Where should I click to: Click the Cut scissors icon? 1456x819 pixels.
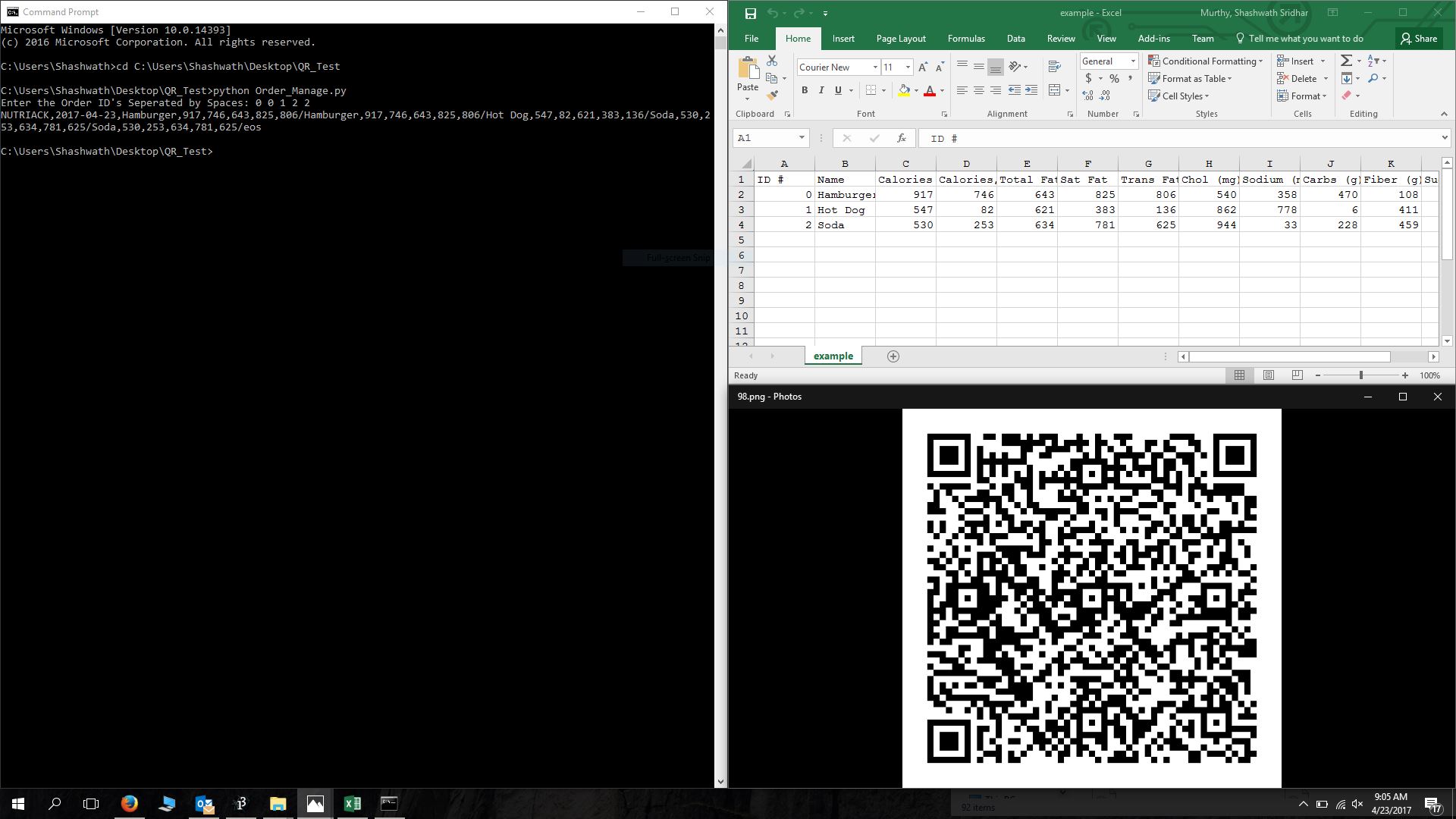click(x=772, y=61)
